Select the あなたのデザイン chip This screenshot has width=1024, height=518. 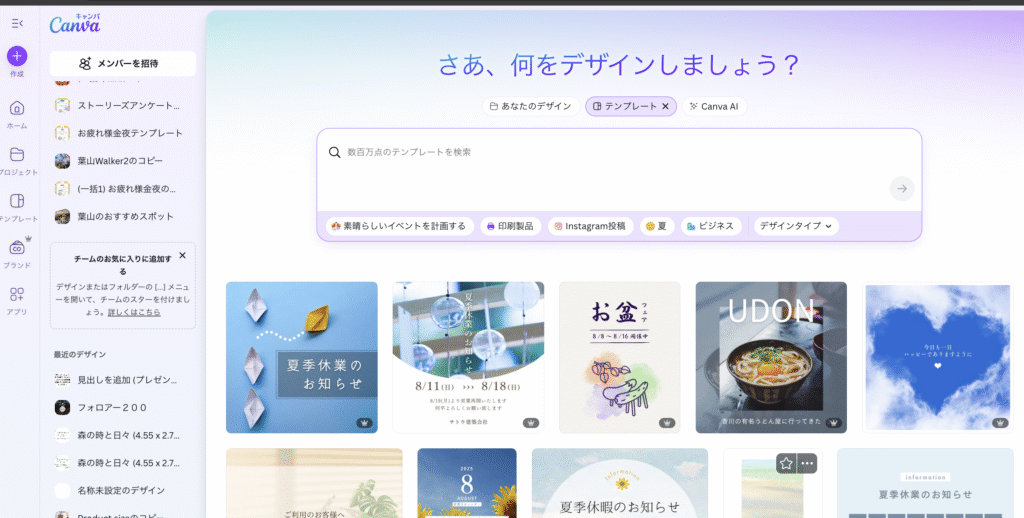click(x=531, y=106)
